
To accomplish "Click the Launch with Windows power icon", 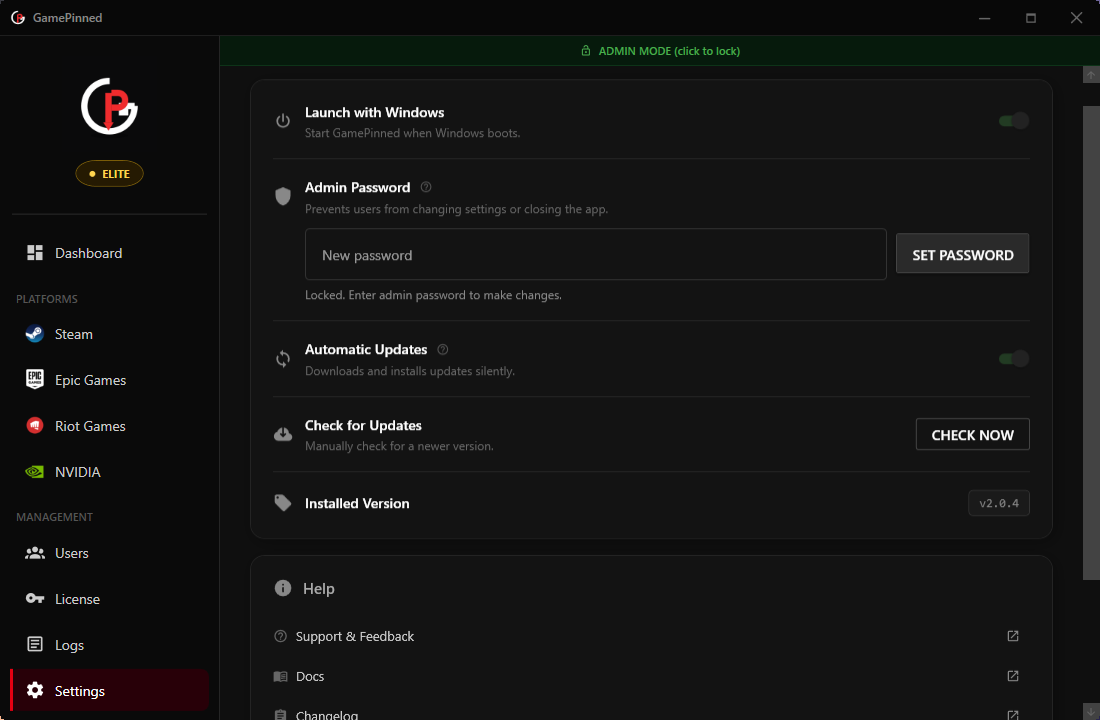I will pos(283,121).
